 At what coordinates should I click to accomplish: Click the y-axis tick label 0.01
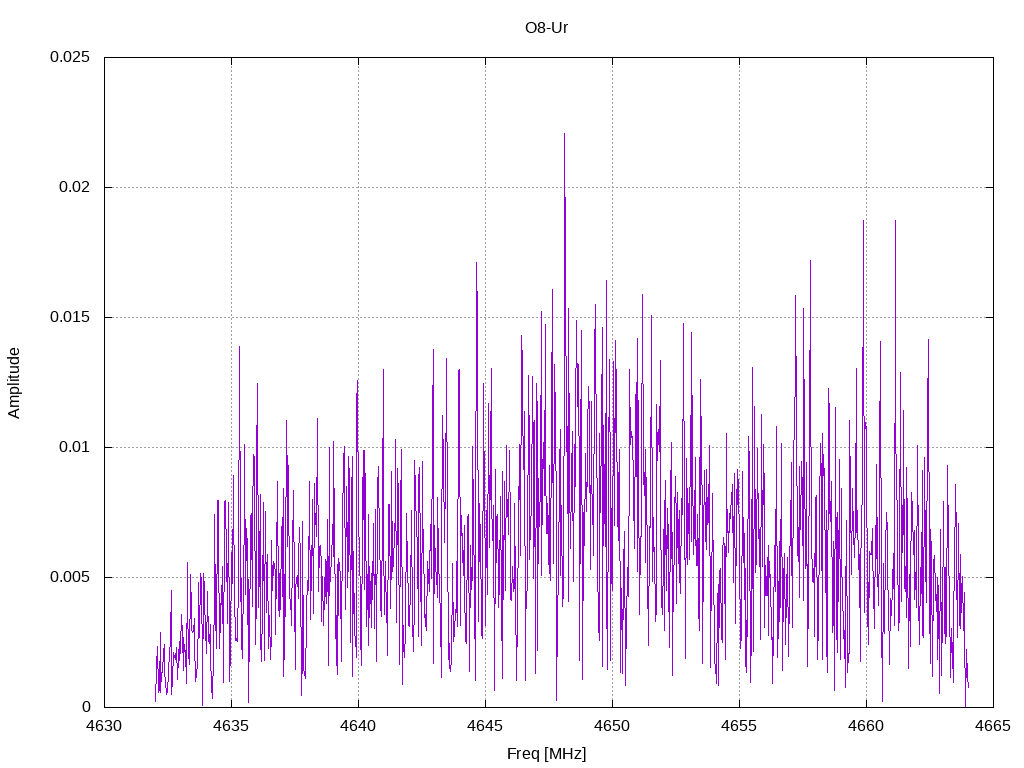74,447
